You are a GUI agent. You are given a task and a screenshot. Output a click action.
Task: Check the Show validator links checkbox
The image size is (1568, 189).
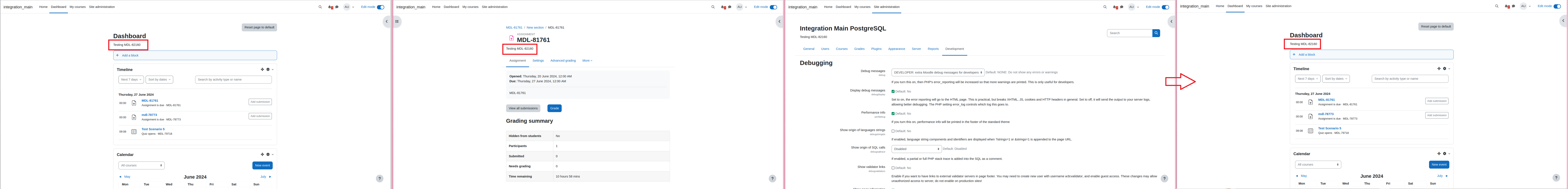(893, 168)
